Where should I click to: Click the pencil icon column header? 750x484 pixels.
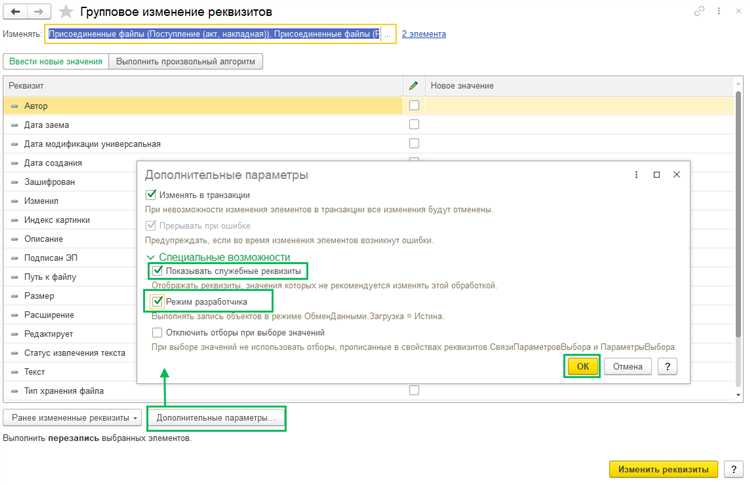(414, 86)
